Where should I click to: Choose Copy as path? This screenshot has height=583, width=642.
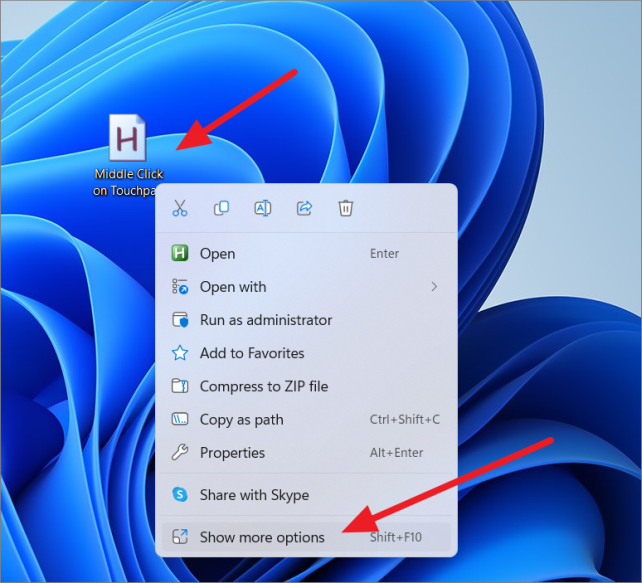pyautogui.click(x=306, y=419)
